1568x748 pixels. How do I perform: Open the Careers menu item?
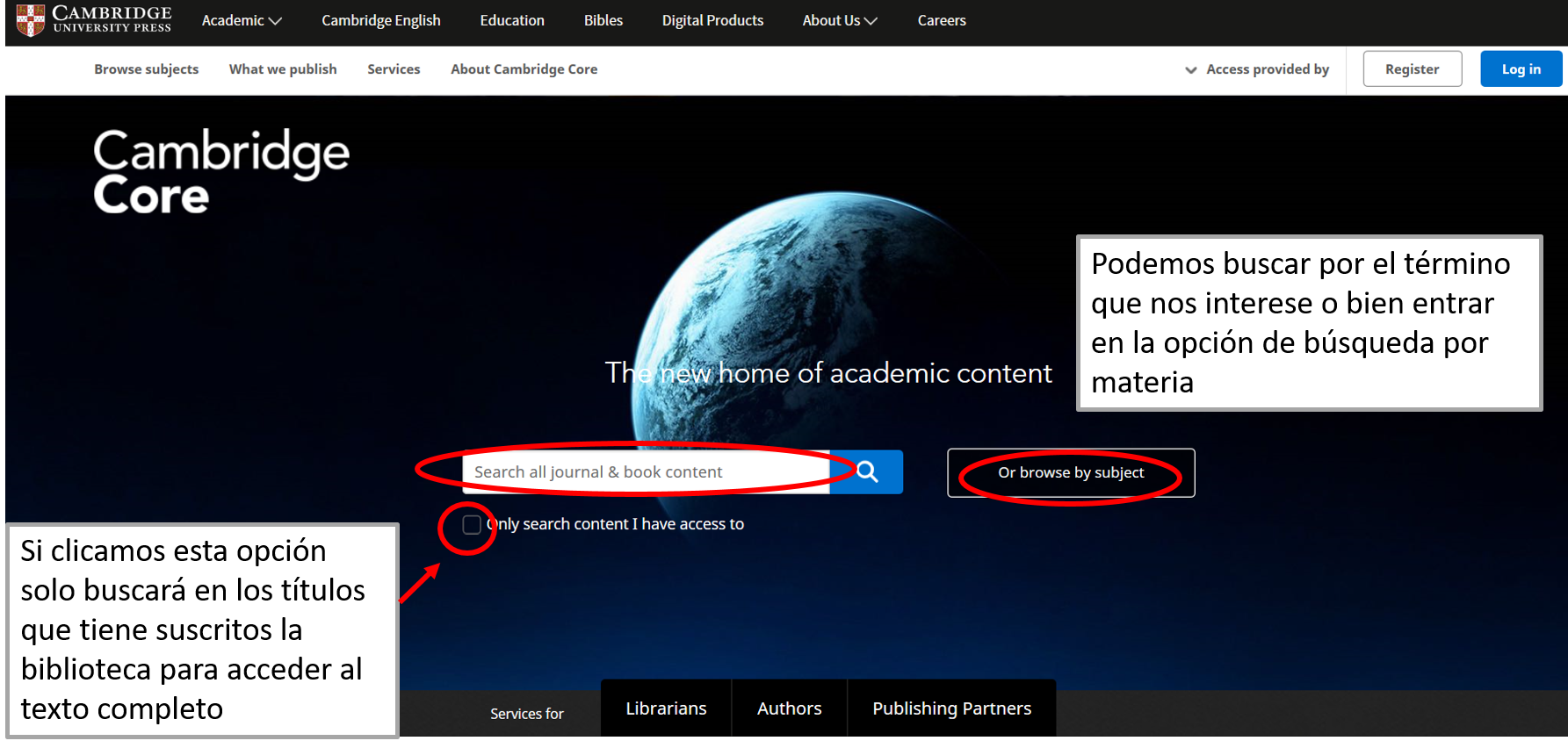click(942, 20)
